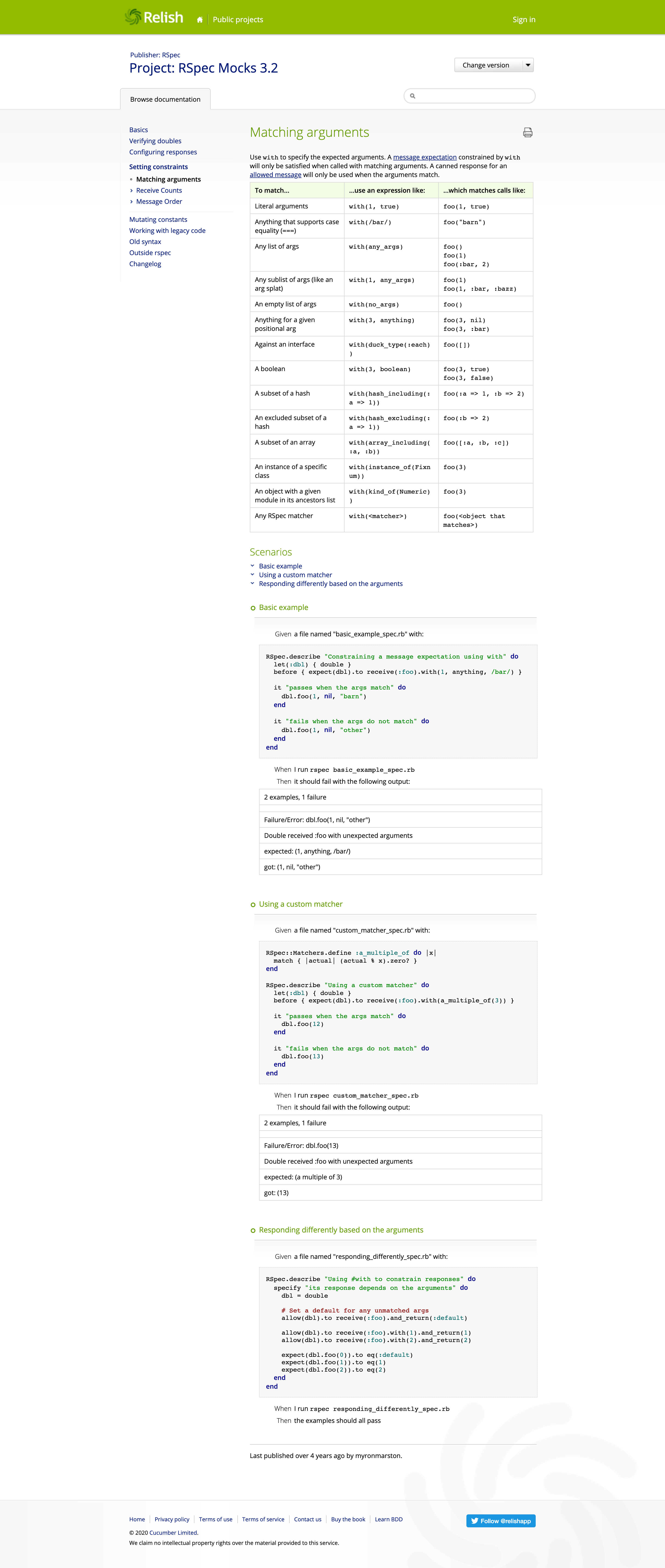Click circle bullet beside Using a custom matcher heading
This screenshot has height=1568, width=665.
[253, 905]
